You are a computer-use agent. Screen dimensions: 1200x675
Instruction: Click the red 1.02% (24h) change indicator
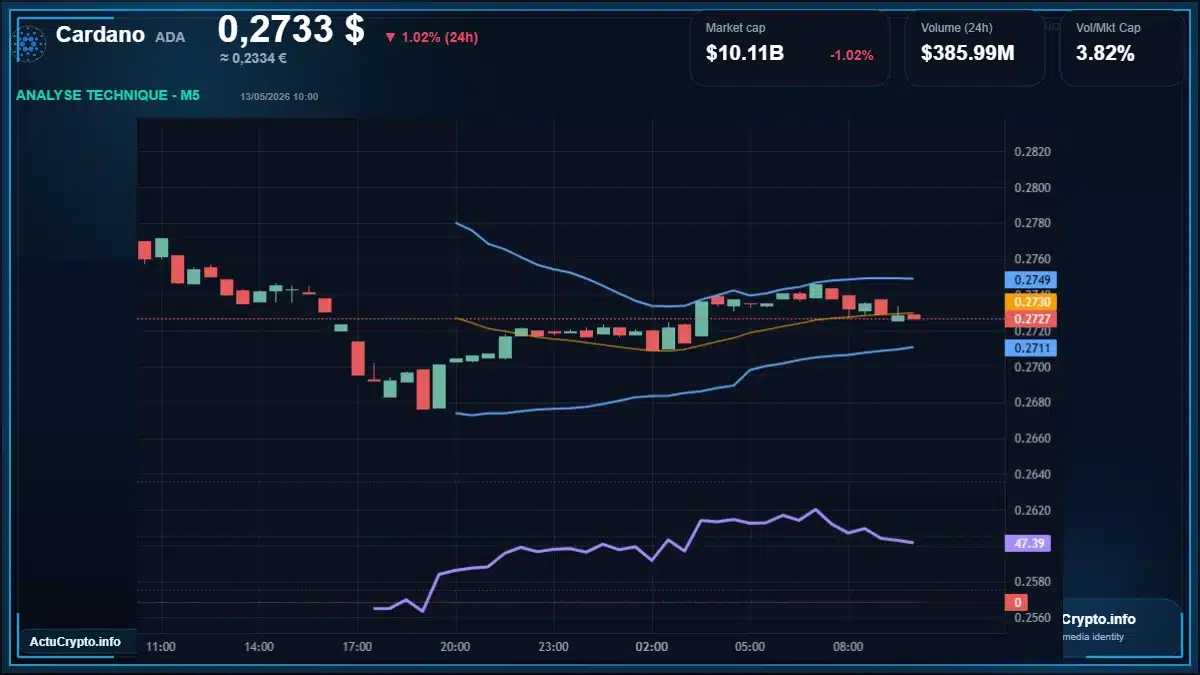(431, 37)
